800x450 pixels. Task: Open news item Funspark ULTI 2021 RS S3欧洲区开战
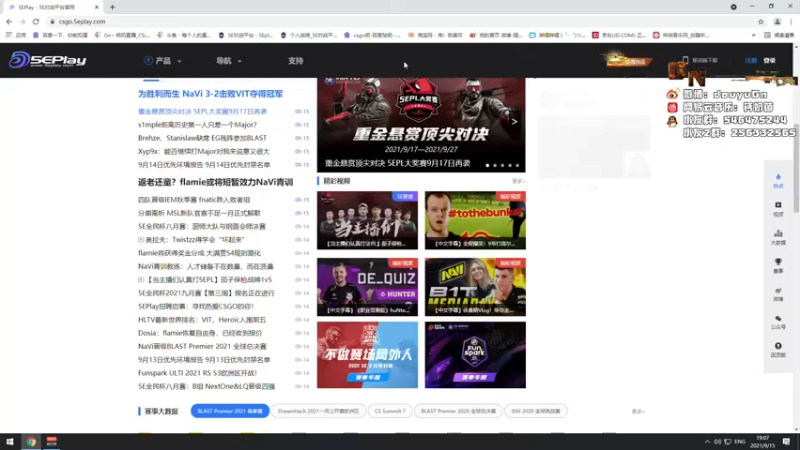[197, 373]
